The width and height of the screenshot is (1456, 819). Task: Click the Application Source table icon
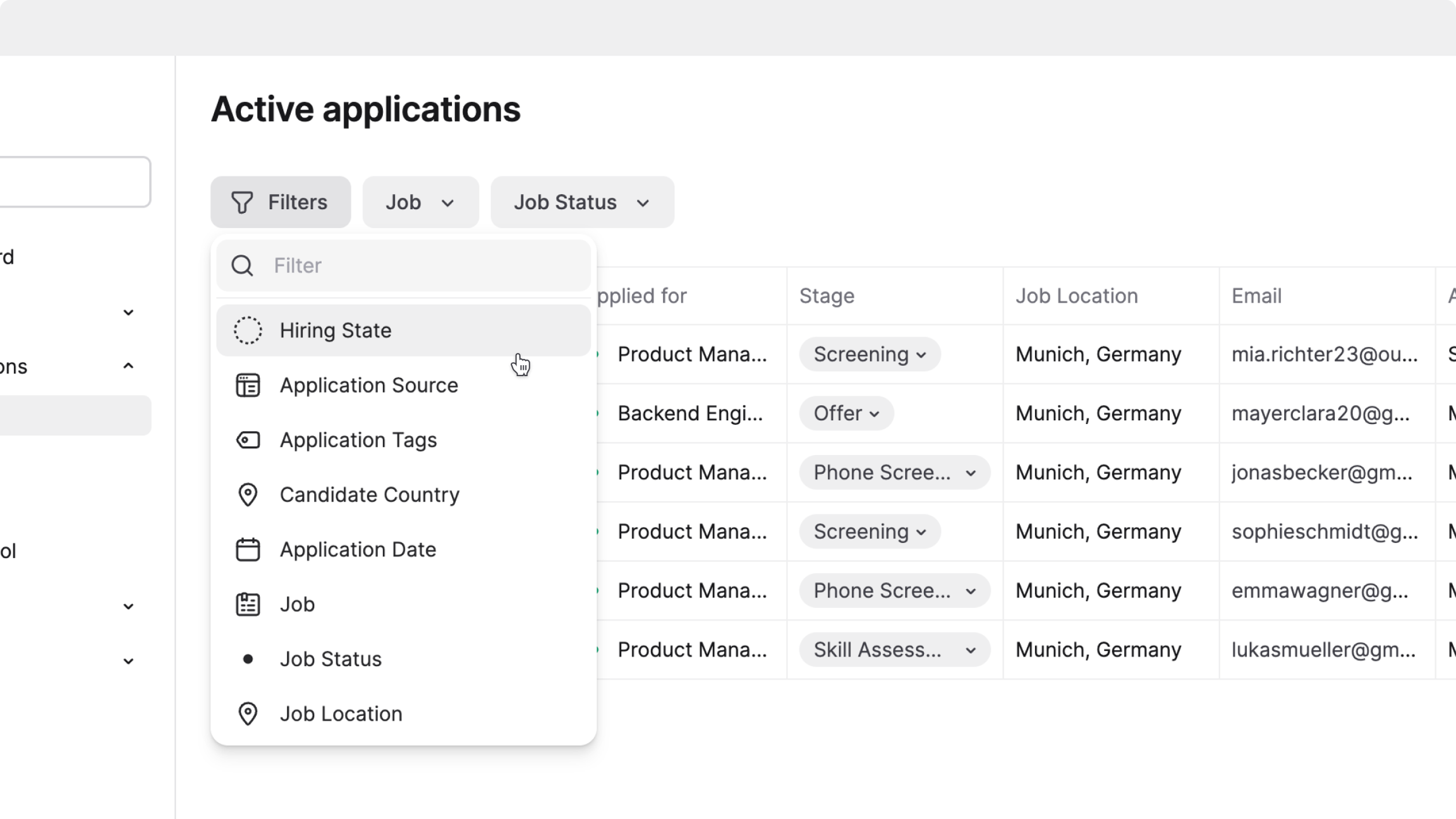[248, 385]
